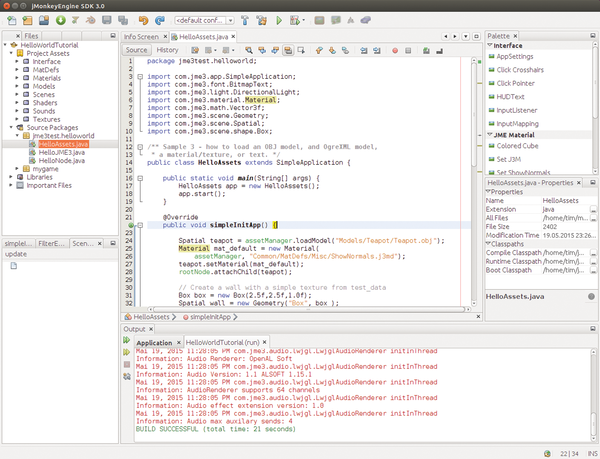Open HelloJME3.java in the project tree
Viewport: 600px width, 459px height.
(61, 152)
